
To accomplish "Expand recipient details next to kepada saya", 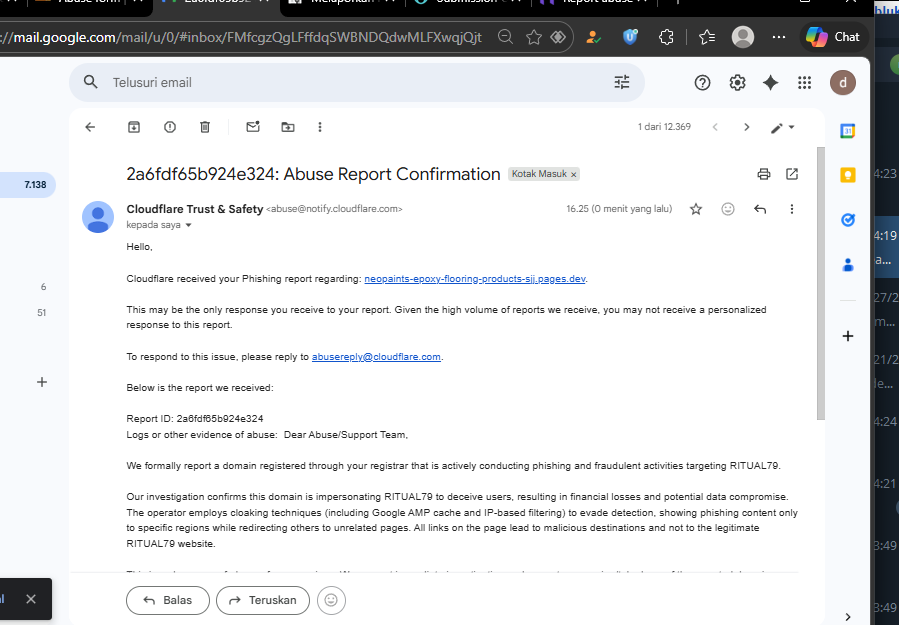I will (x=188, y=225).
